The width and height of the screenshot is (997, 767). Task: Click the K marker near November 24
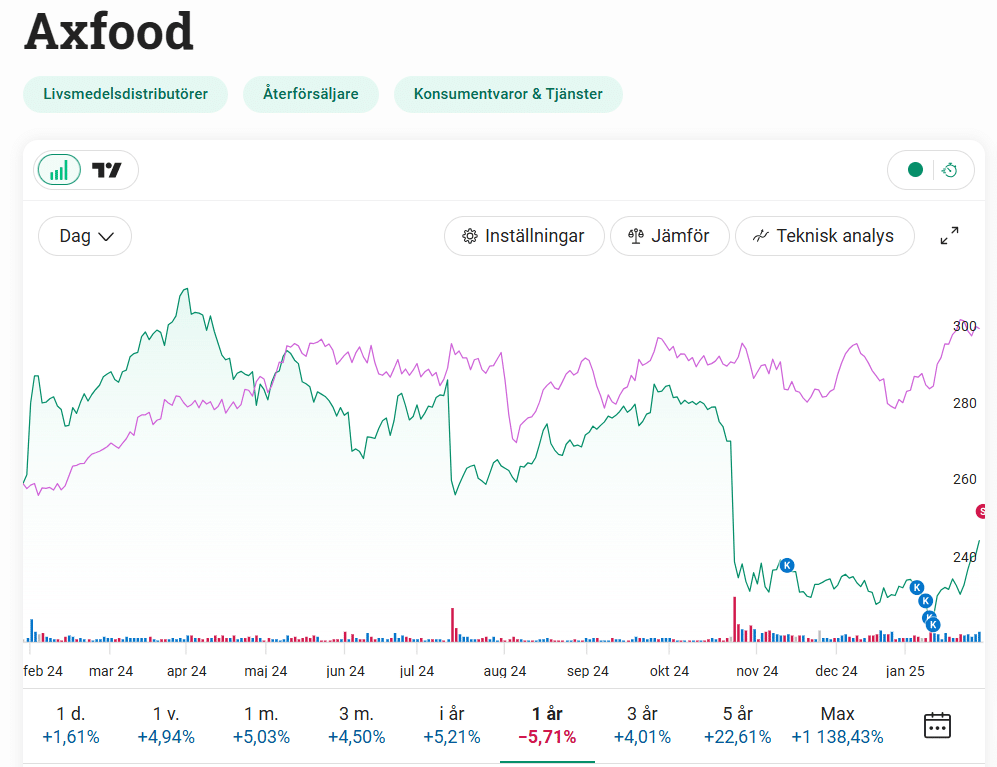pyautogui.click(x=787, y=565)
